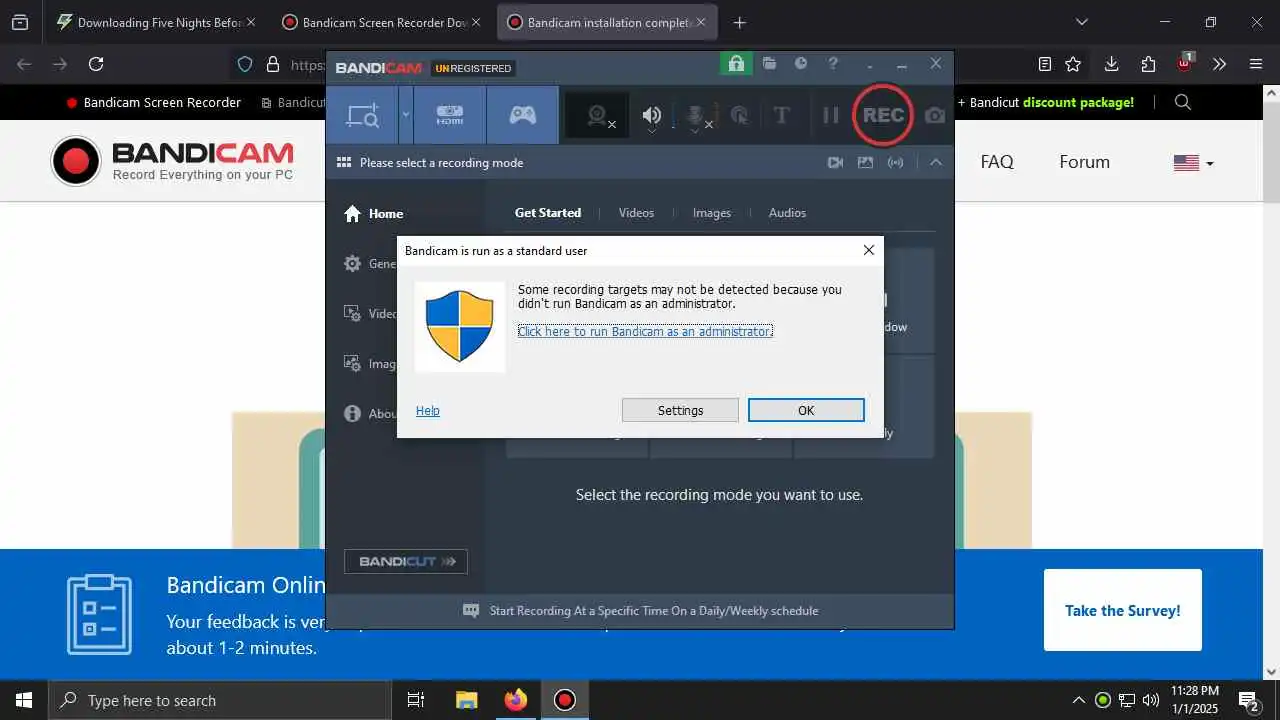Screen dimensions: 1280x720
Task: Open the Bandicam scheduler clock icon
Action: coord(801,64)
